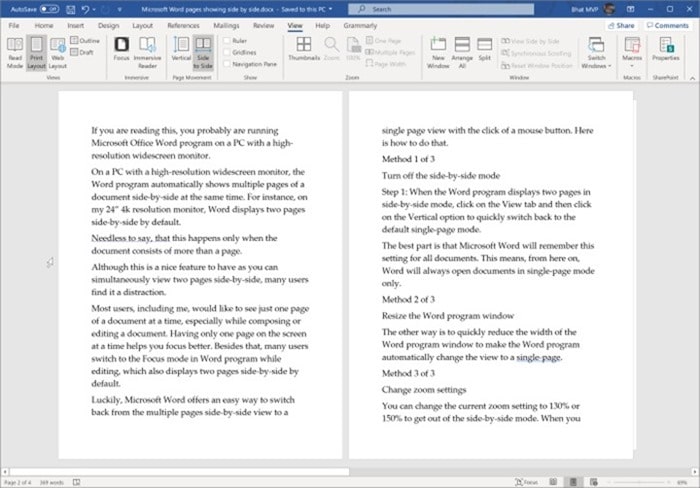This screenshot has height=488, width=700.
Task: Click Page Width zoom option
Action: click(386, 64)
